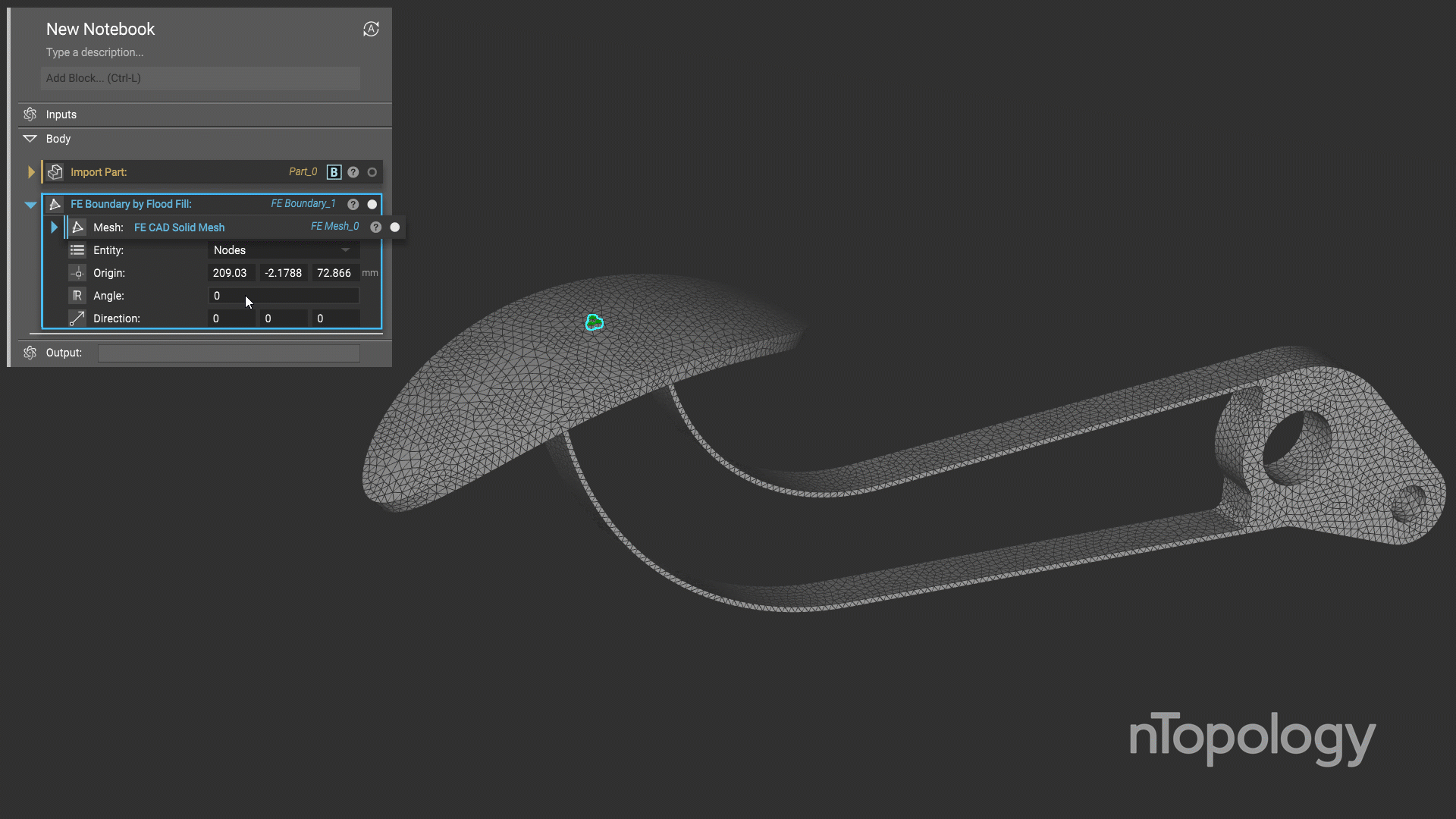Image resolution: width=1456 pixels, height=819 pixels.
Task: Collapse the FE Boundary by Flood Fill block
Action: pos(31,205)
